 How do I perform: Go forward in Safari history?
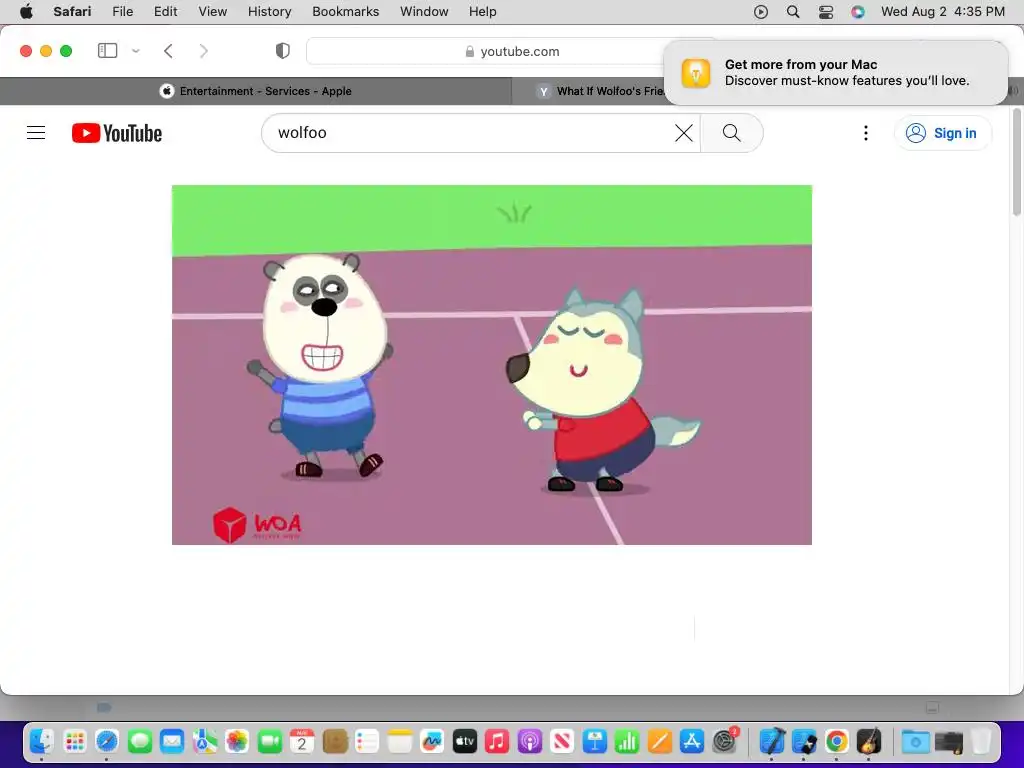[204, 51]
